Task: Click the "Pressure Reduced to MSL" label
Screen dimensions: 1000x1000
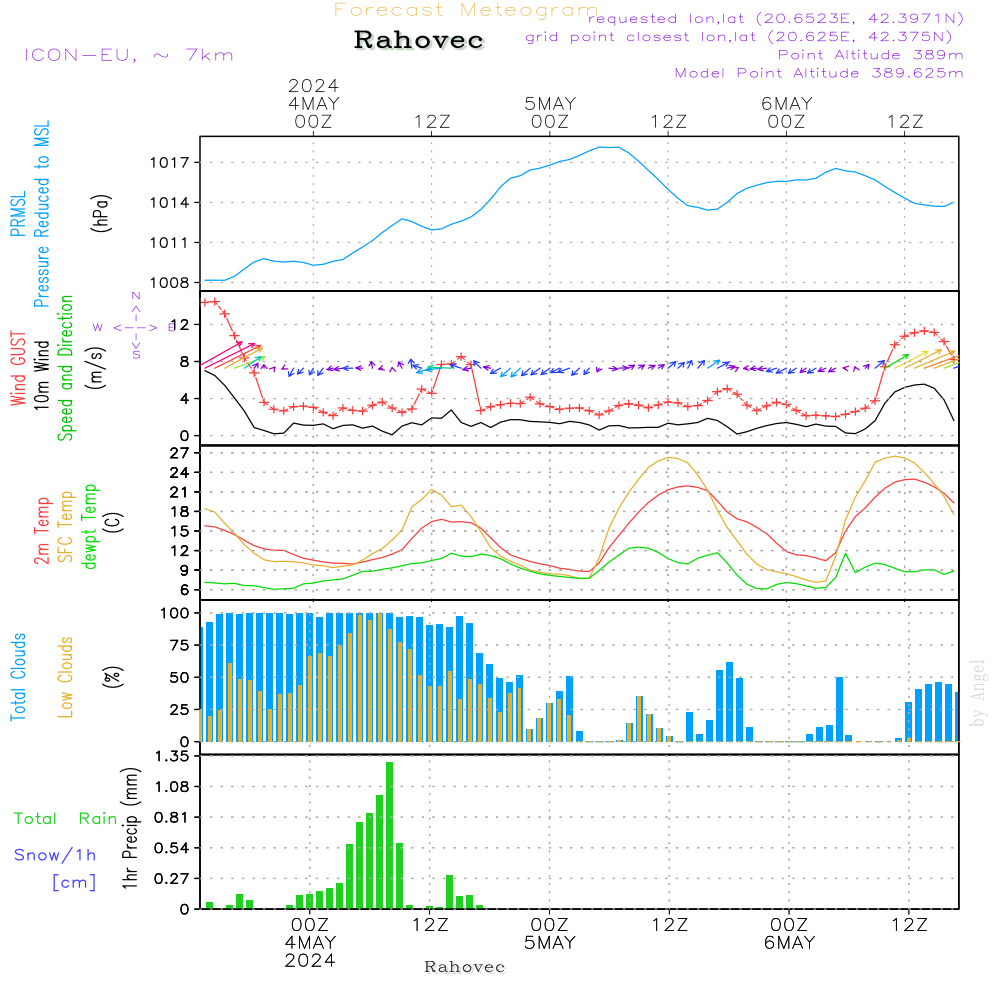Action: tap(41, 214)
